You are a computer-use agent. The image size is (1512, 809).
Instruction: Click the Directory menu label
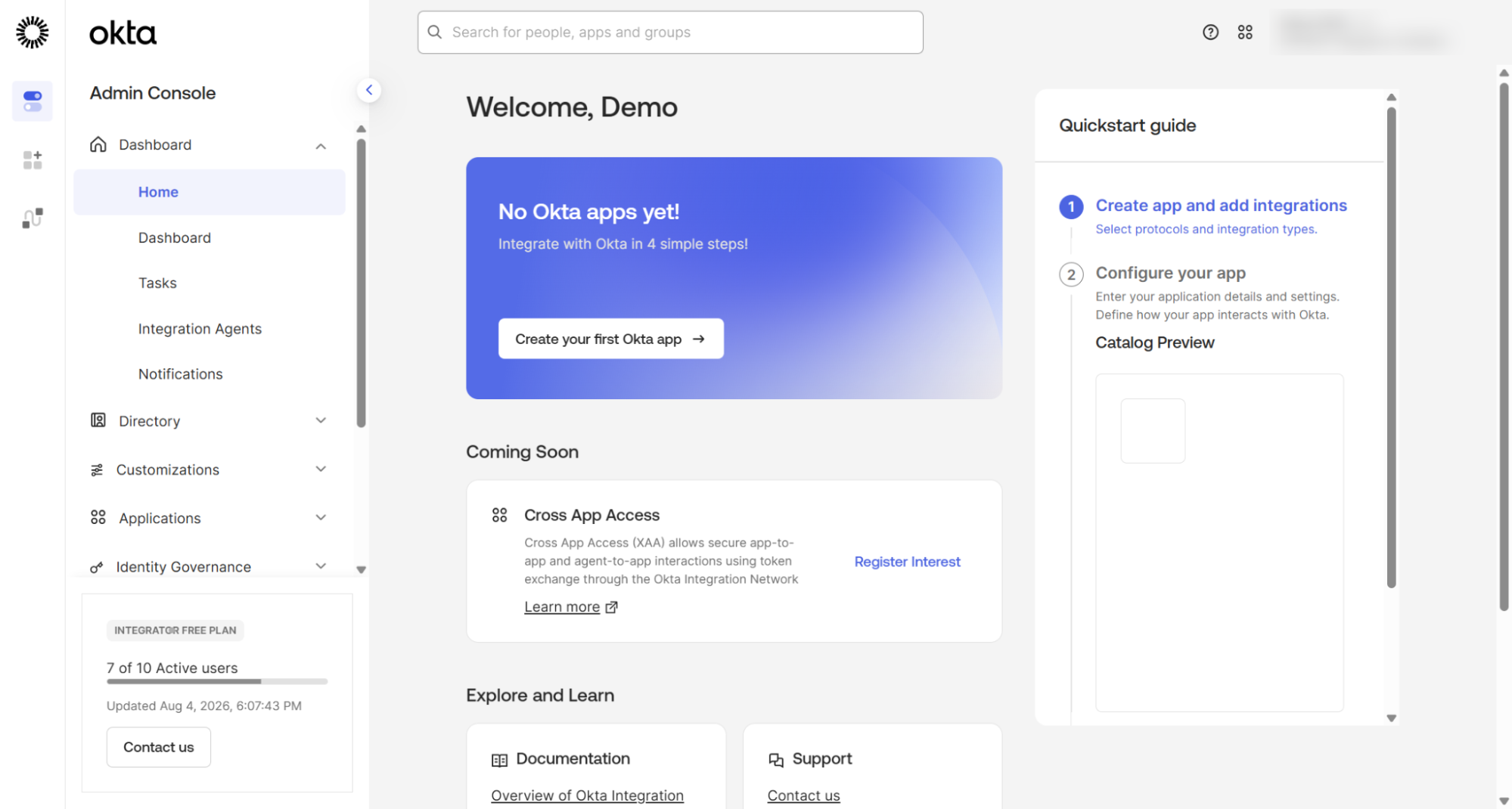tap(149, 421)
